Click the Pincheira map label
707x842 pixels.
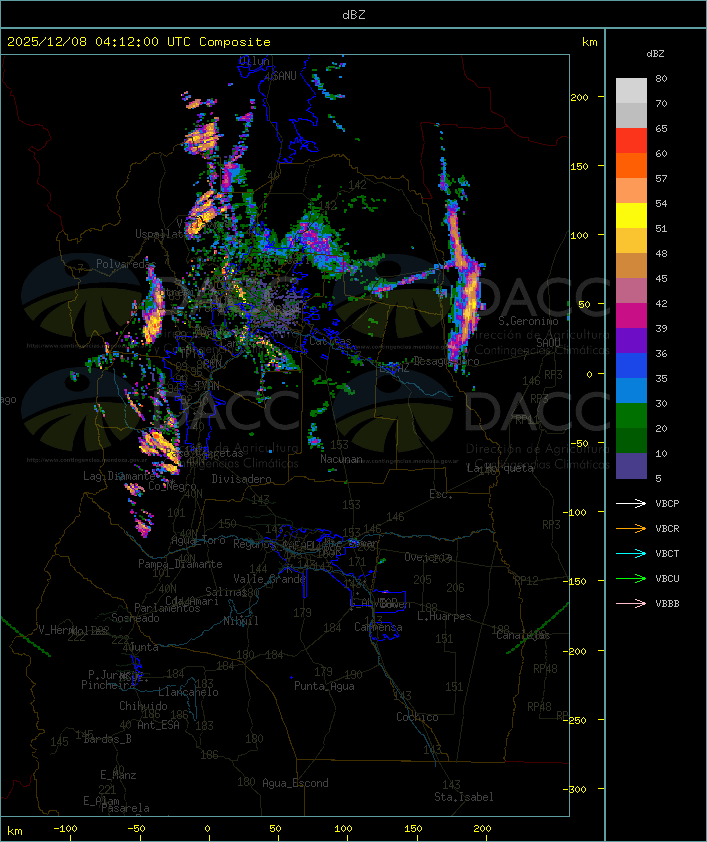click(108, 685)
